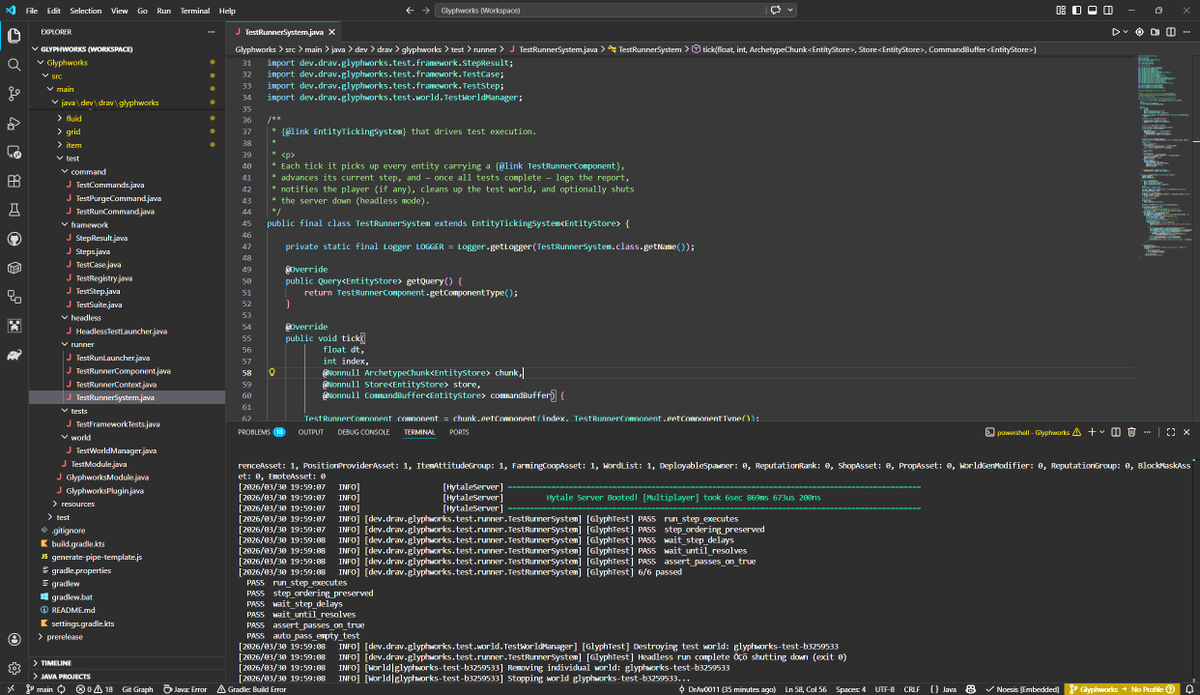
Task: Open build.gradle.kts file
Action: pyautogui.click(x=78, y=543)
